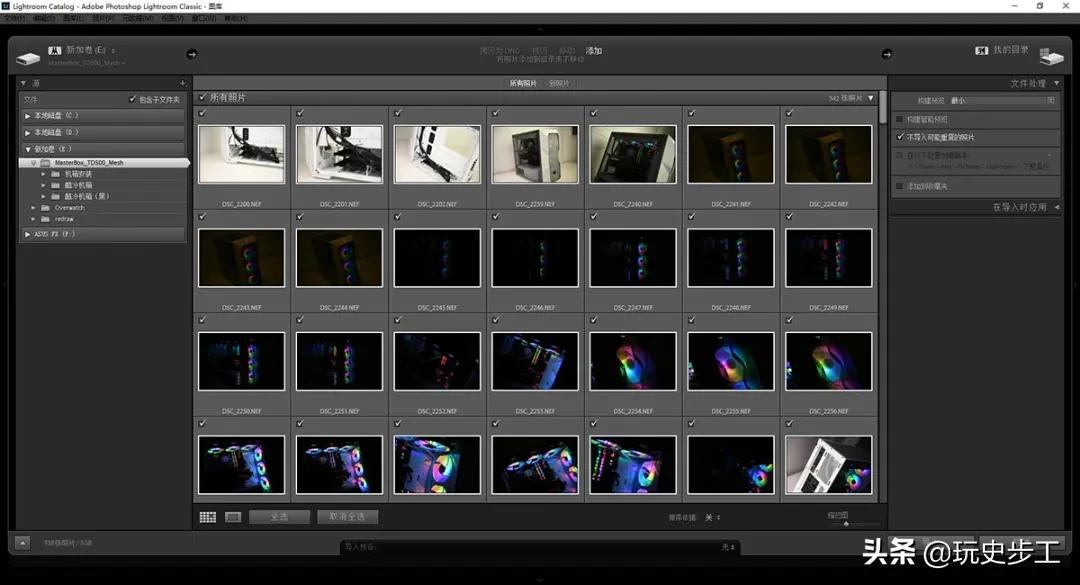The image size is (1080, 585).
Task: Click the 机箱安装 folder icon
Action: [55, 174]
